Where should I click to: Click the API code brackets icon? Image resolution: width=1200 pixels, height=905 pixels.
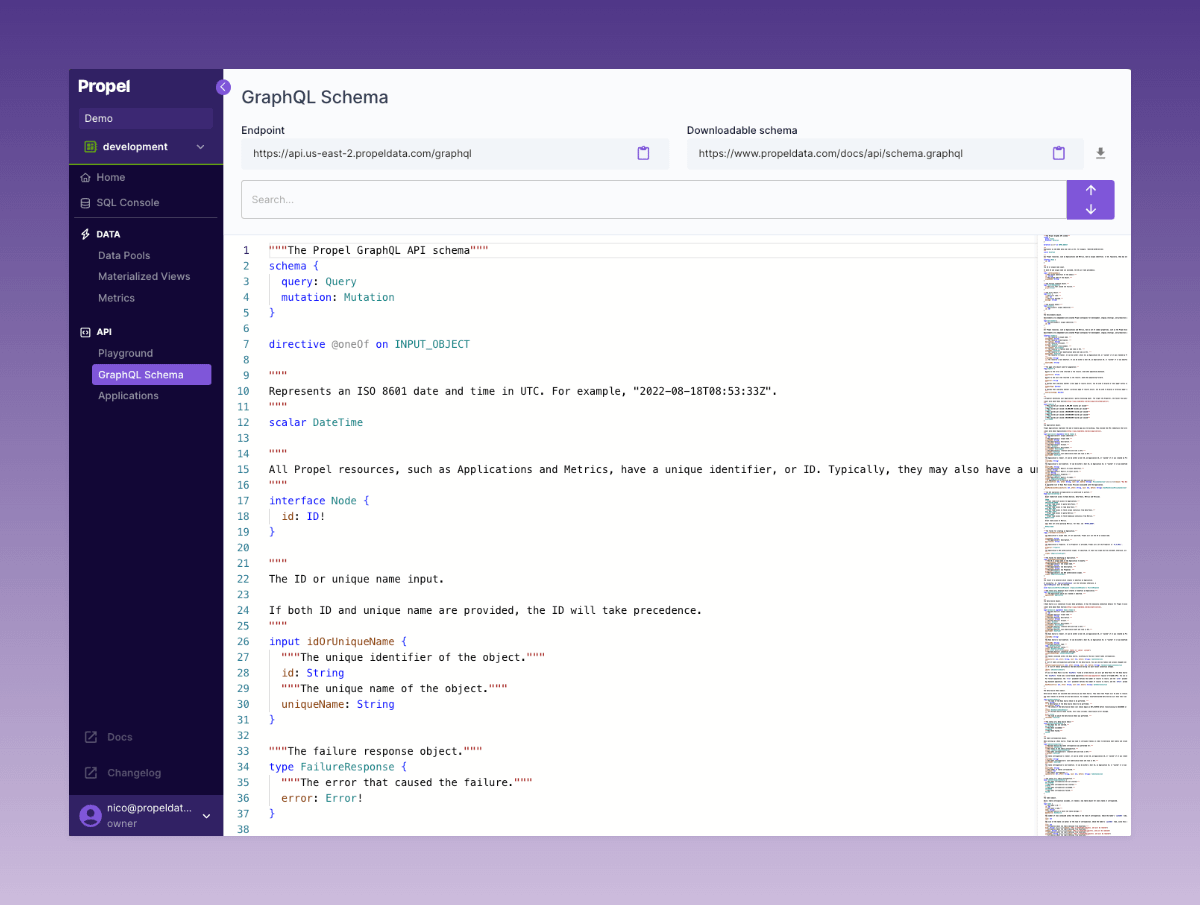click(84, 331)
